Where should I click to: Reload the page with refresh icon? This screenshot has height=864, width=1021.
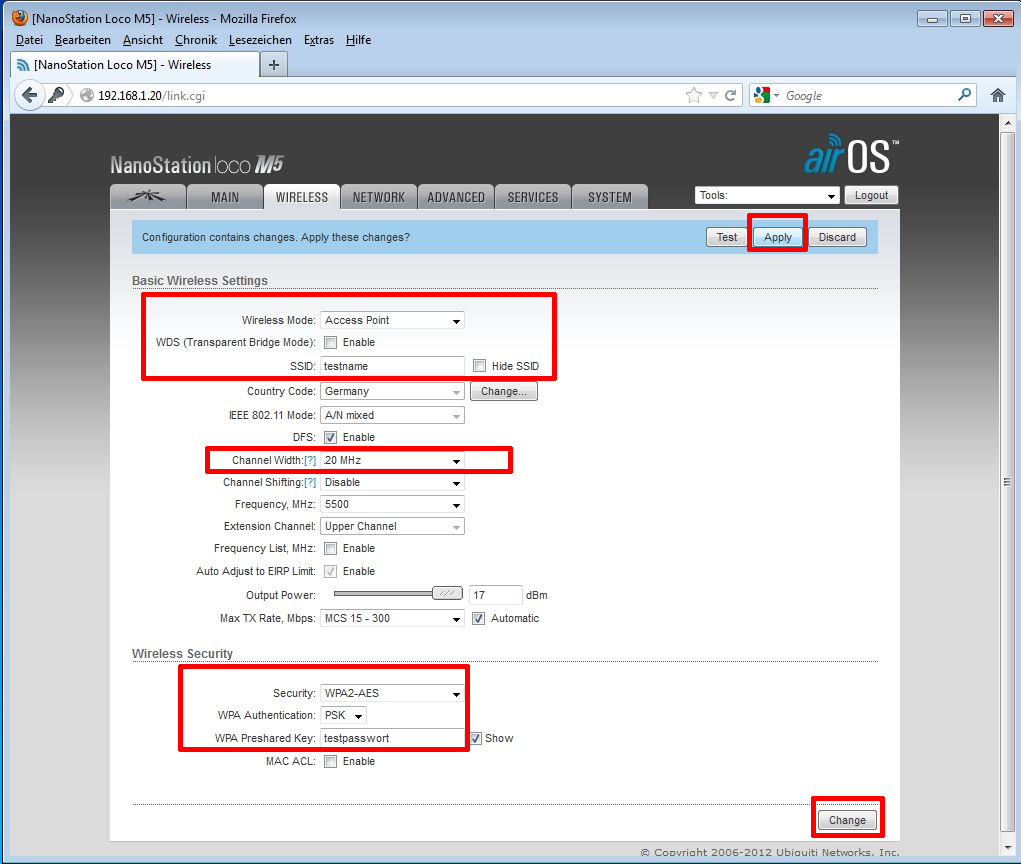coord(731,96)
